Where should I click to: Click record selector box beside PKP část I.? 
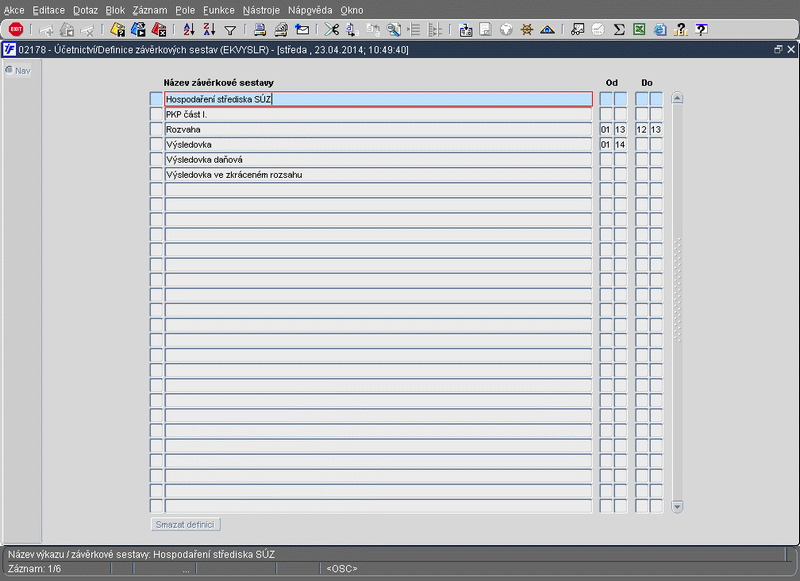(156, 114)
